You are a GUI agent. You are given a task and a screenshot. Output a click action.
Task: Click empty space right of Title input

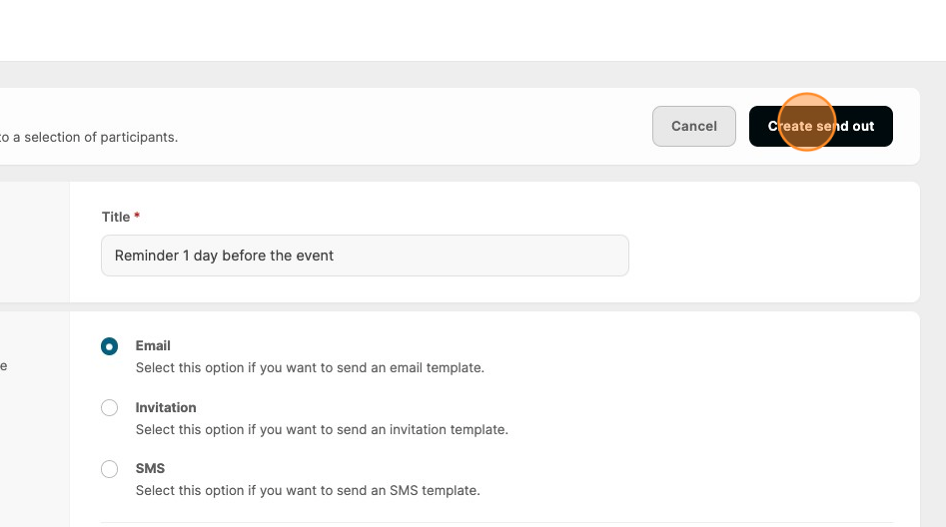(x=770, y=256)
